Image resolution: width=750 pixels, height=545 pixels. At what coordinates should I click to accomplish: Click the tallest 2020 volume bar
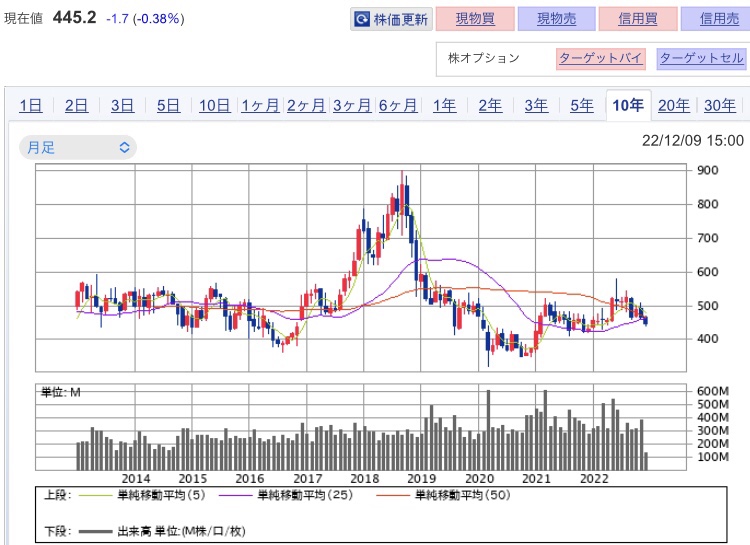488,430
